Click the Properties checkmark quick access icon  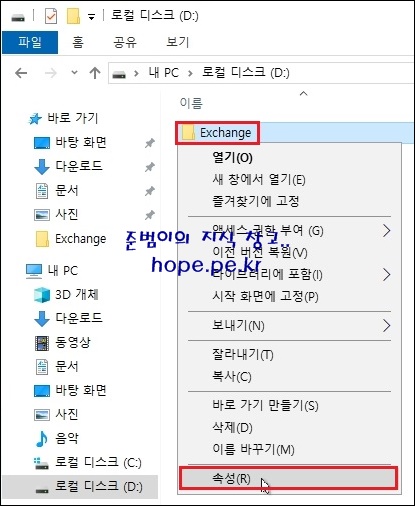51,16
